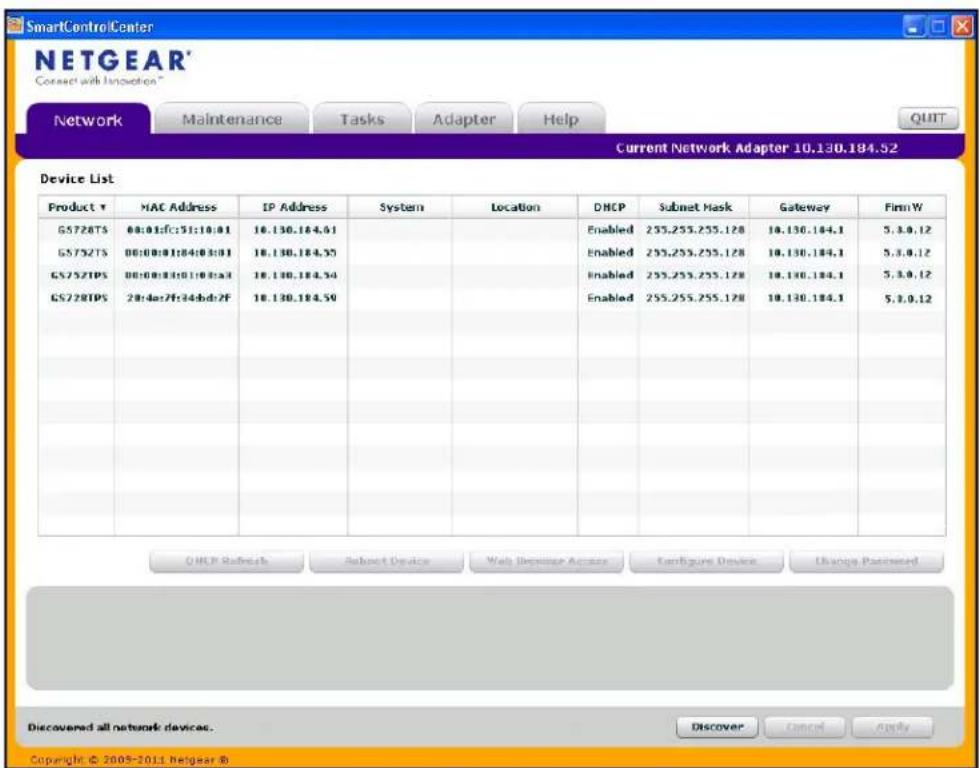Viewport: 979px width, 768px height.
Task: Click the gateway of the GS752TPS row
Action: 805,275
